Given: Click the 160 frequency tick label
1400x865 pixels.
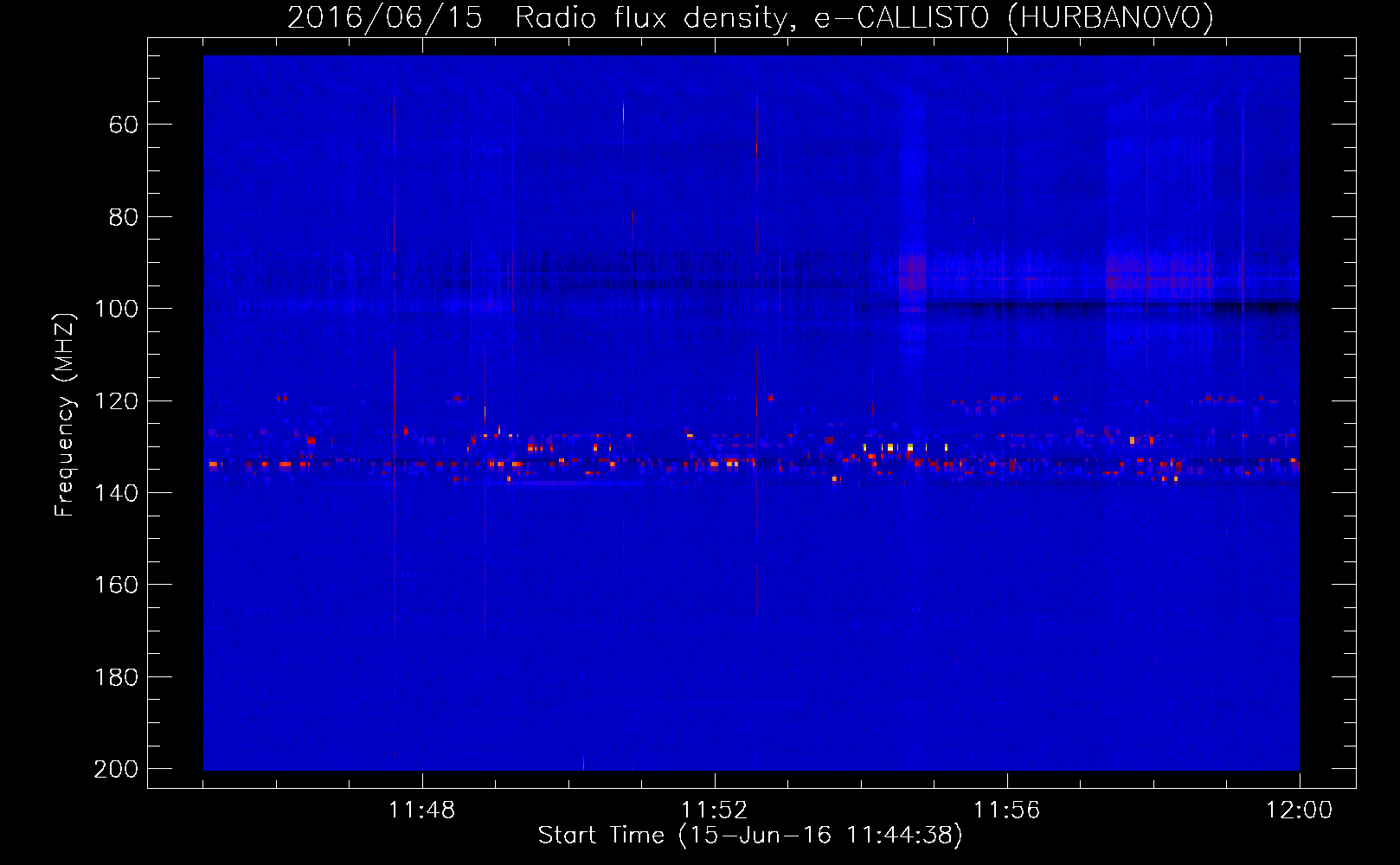Looking at the screenshot, I should (116, 586).
